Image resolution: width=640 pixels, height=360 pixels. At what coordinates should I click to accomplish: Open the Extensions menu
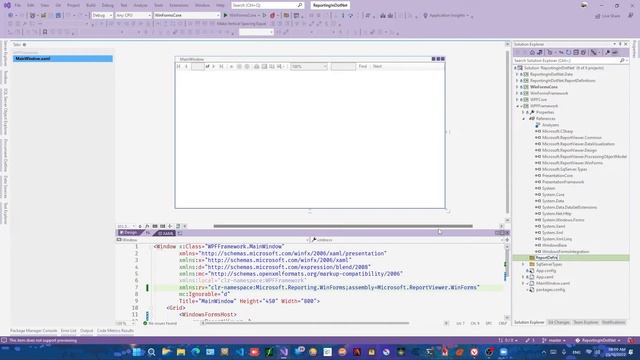tap(179, 5)
